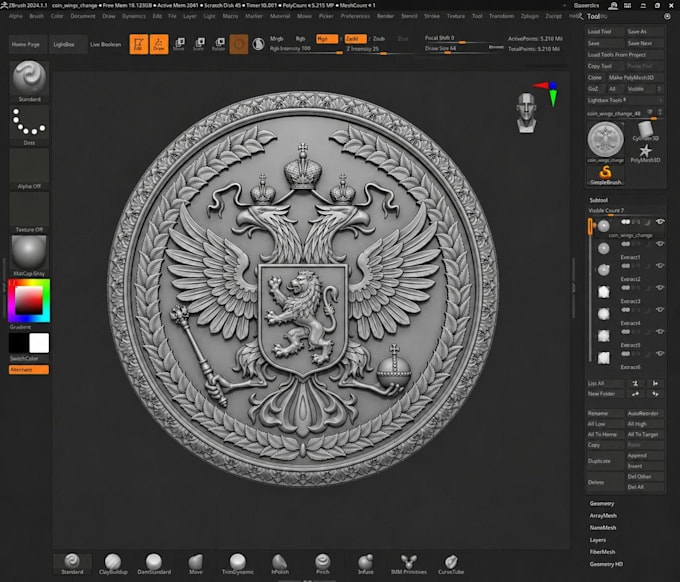This screenshot has width=680, height=582.
Task: Click the Load Tool button
Action: click(x=605, y=32)
